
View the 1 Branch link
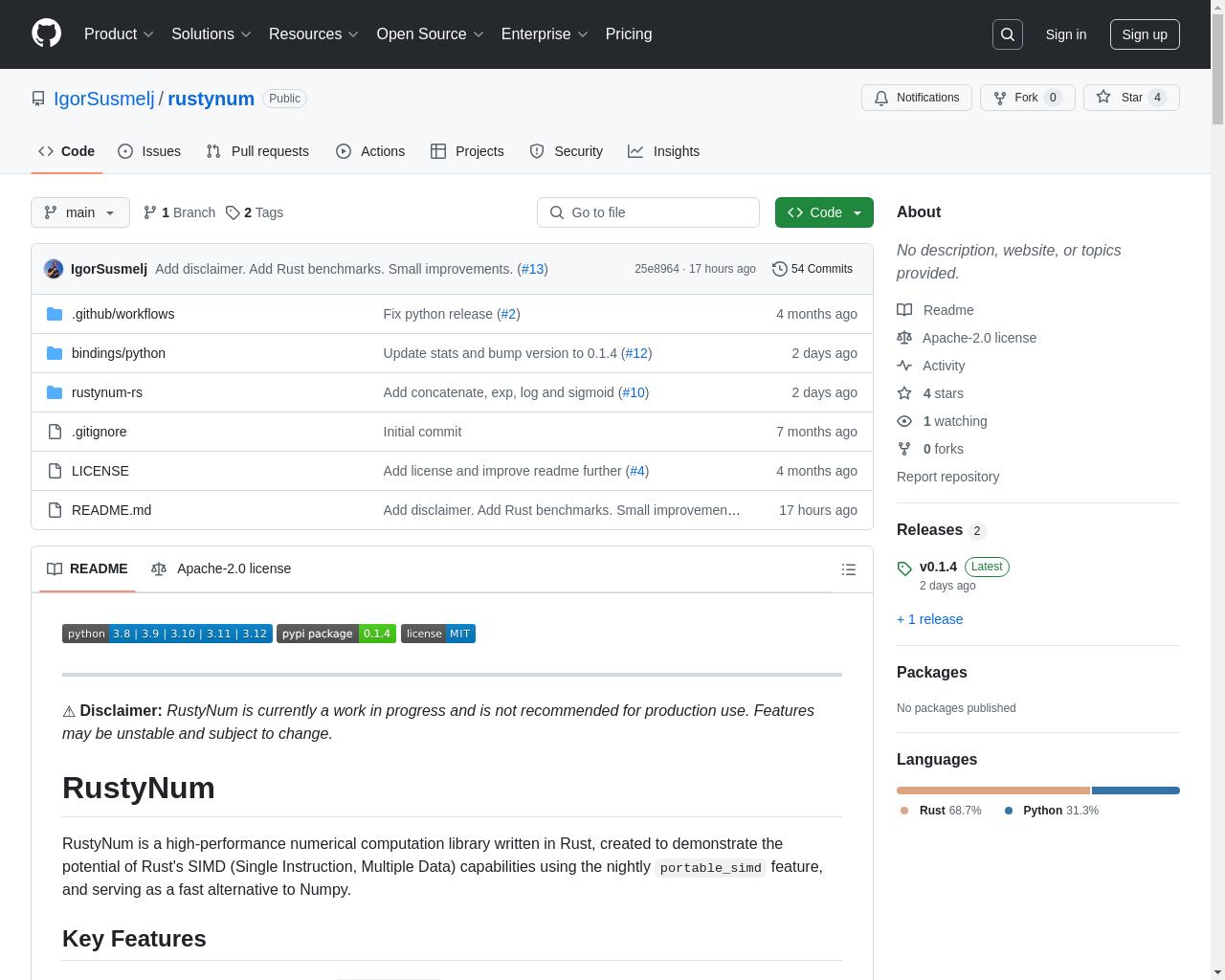coord(179,212)
